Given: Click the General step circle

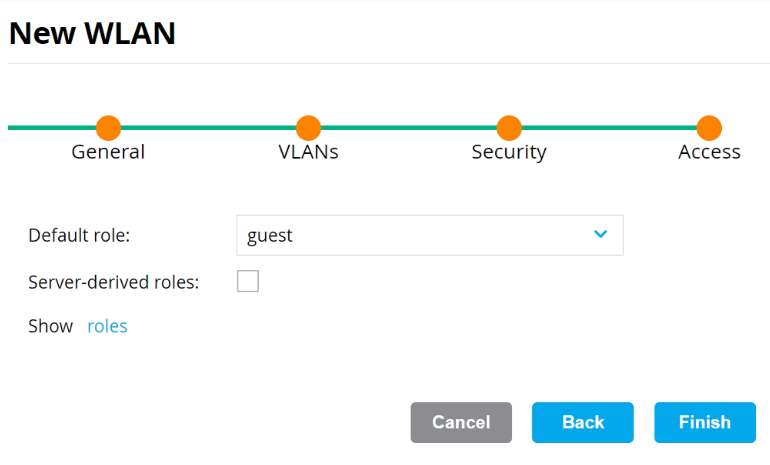Looking at the screenshot, I should click(108, 128).
